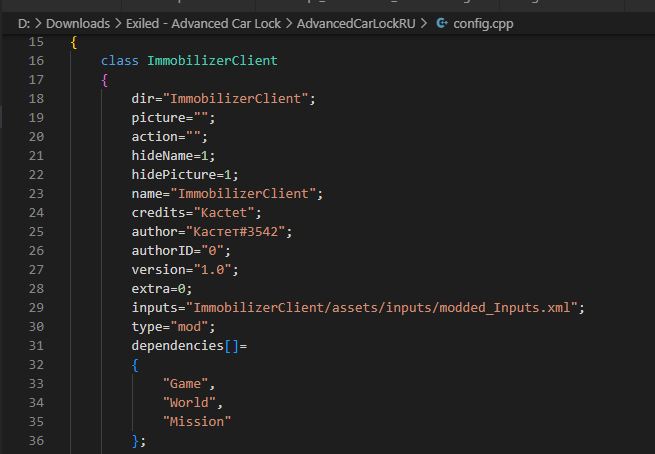655x454 pixels.
Task: Click the hidePicture=1 line
Action: point(185,175)
